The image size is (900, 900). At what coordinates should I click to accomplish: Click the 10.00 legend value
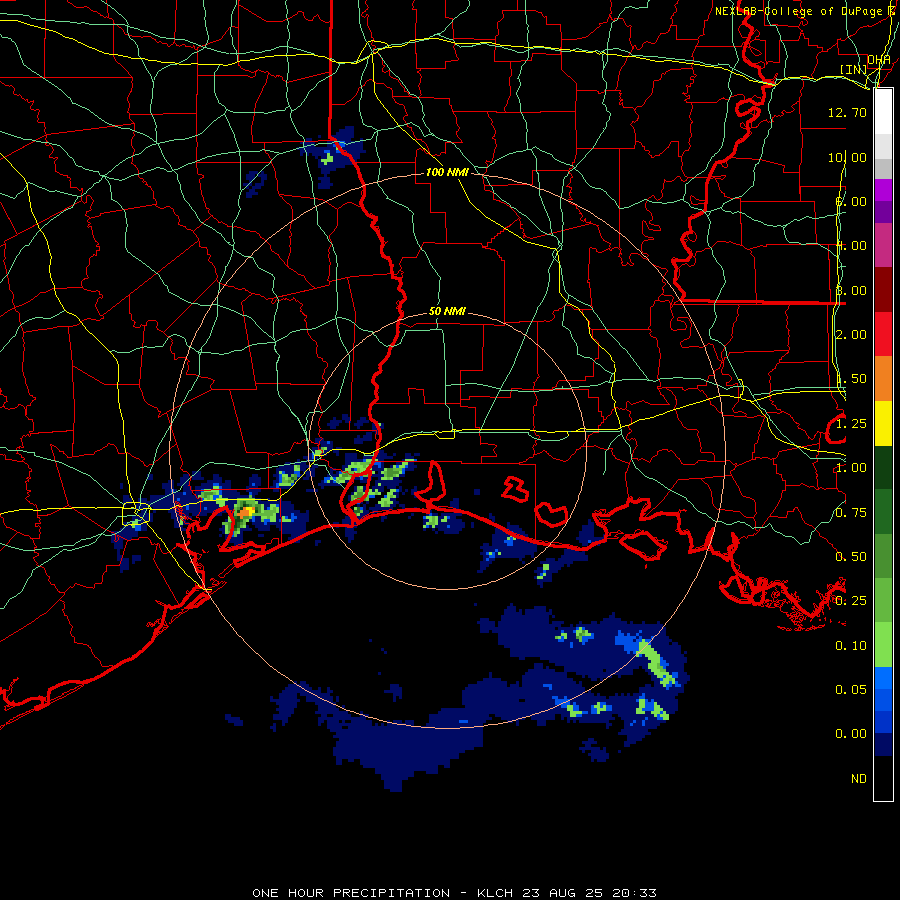(x=847, y=157)
